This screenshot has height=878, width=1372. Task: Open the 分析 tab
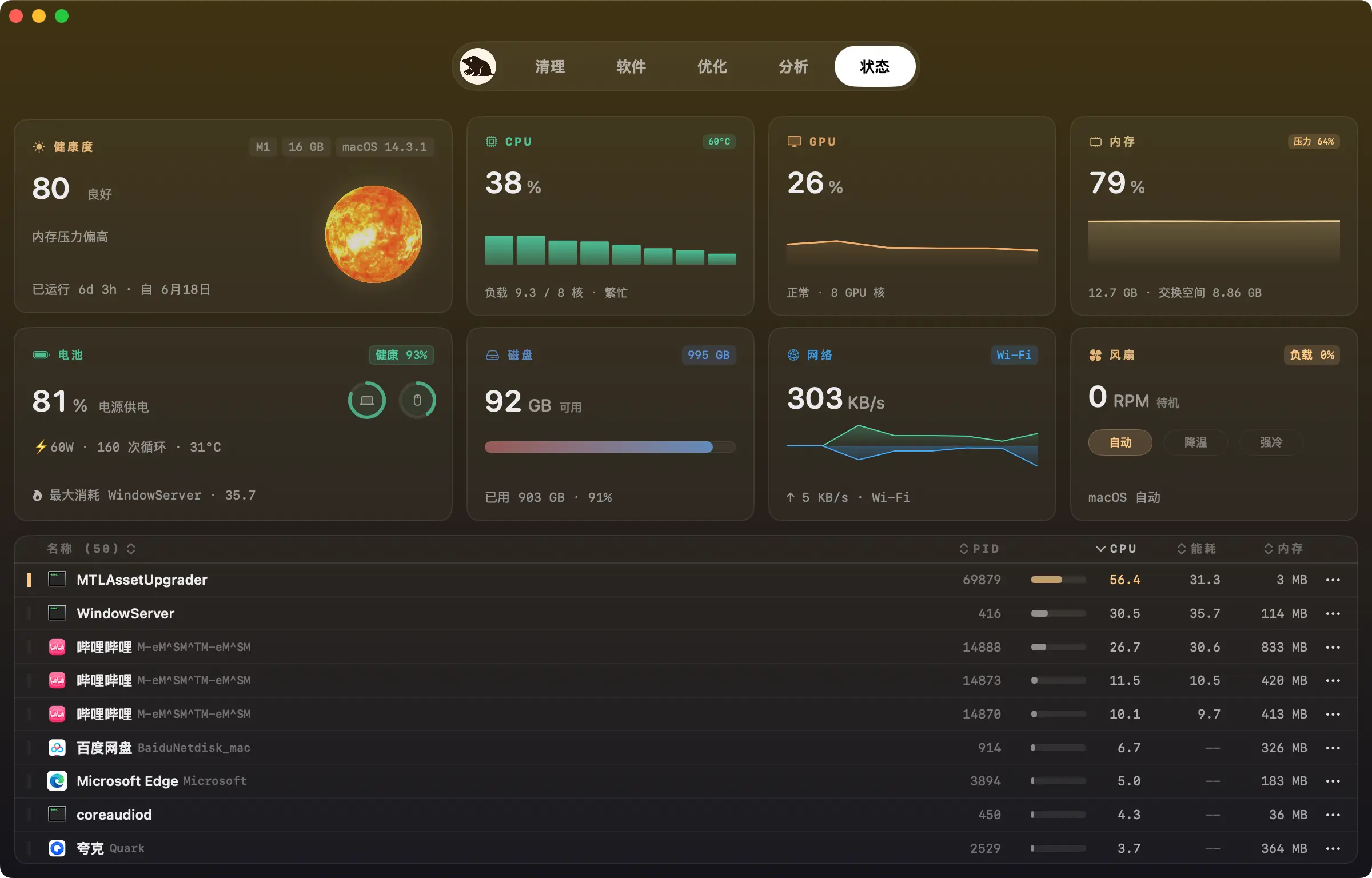[x=793, y=67]
